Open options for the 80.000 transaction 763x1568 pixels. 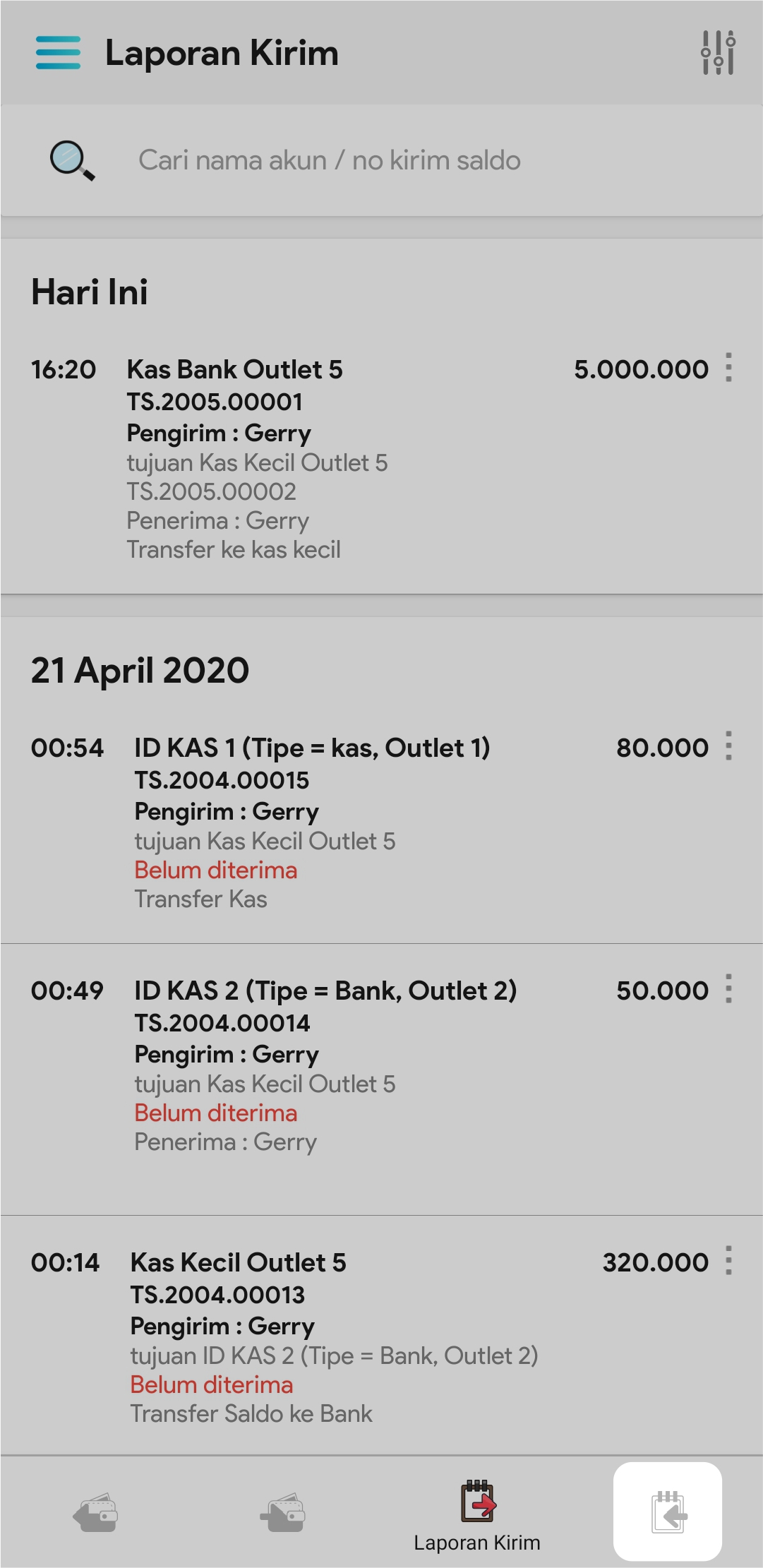coord(728,746)
